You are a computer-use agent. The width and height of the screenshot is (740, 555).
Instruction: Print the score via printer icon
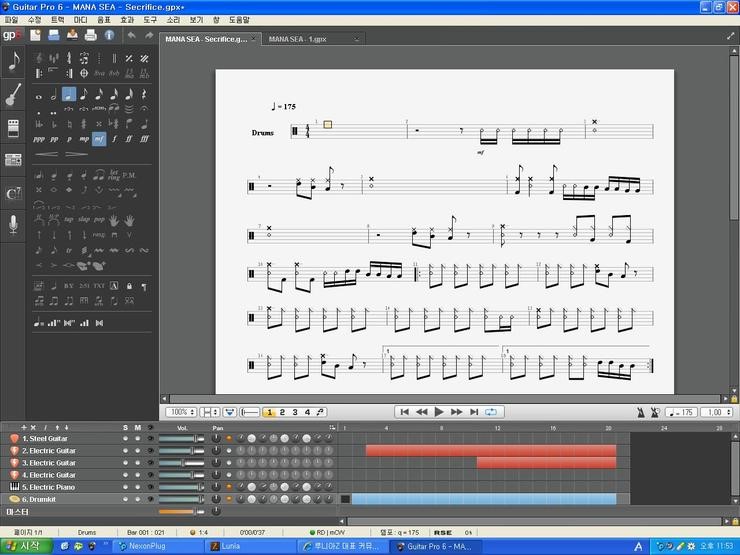point(91,35)
